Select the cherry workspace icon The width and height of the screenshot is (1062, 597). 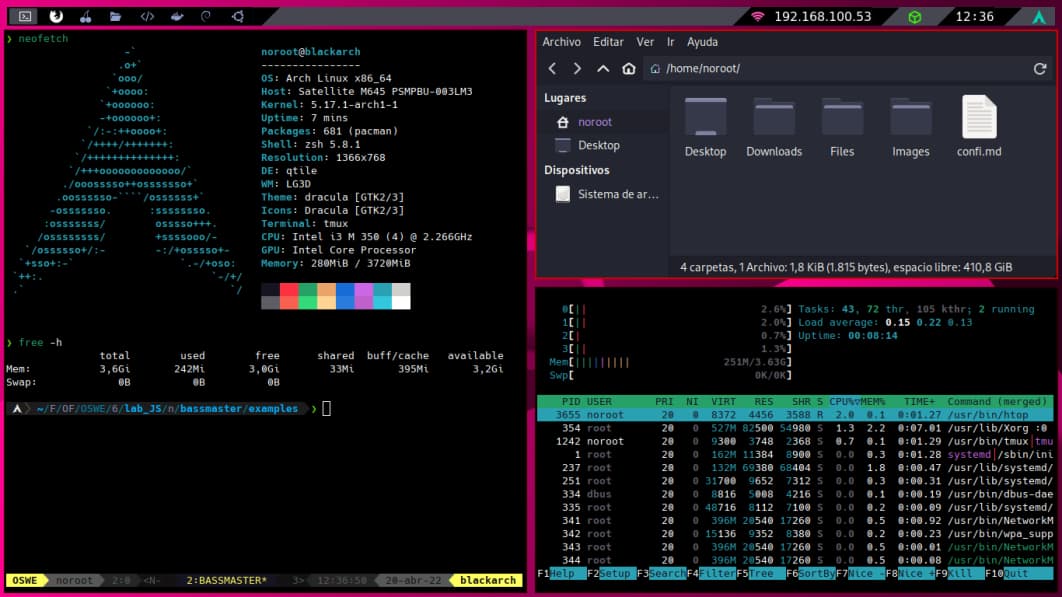(85, 16)
